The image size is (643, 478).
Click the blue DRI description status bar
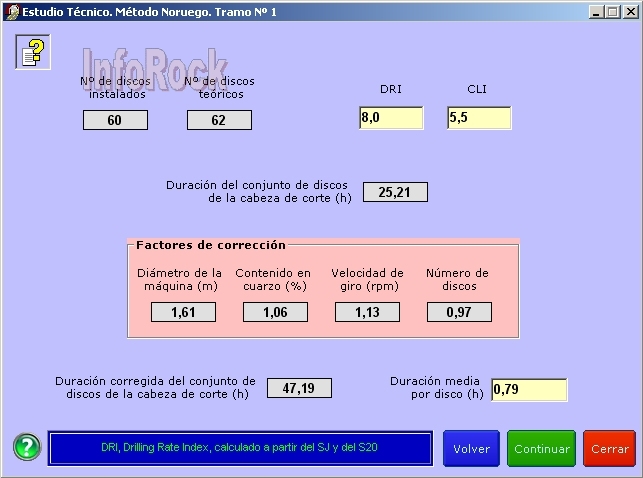pos(240,448)
